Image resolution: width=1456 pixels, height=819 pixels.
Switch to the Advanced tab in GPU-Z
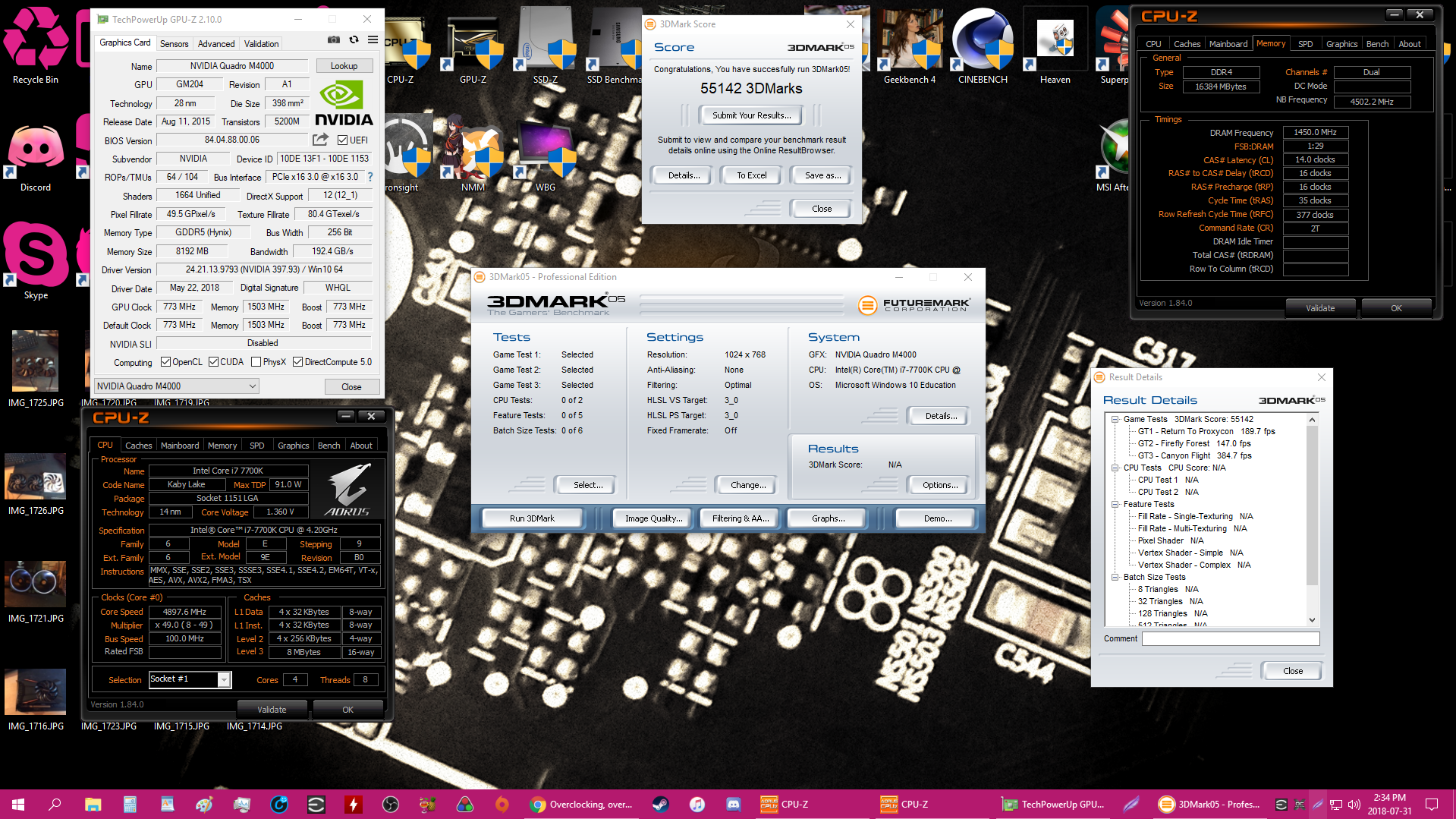click(x=216, y=44)
